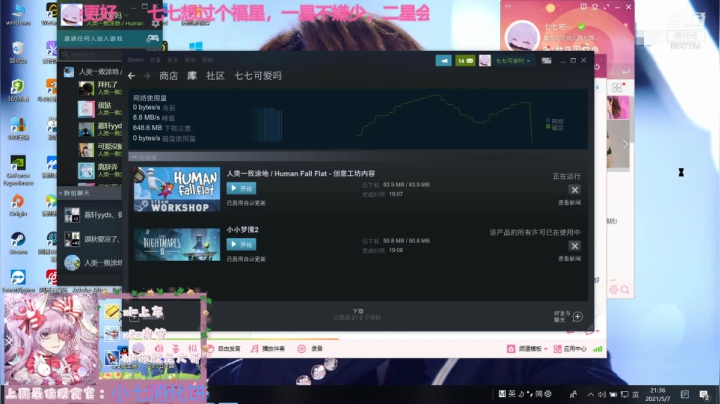Open the 好友 menu in Steam
720x404 pixels.
[x=173, y=60]
